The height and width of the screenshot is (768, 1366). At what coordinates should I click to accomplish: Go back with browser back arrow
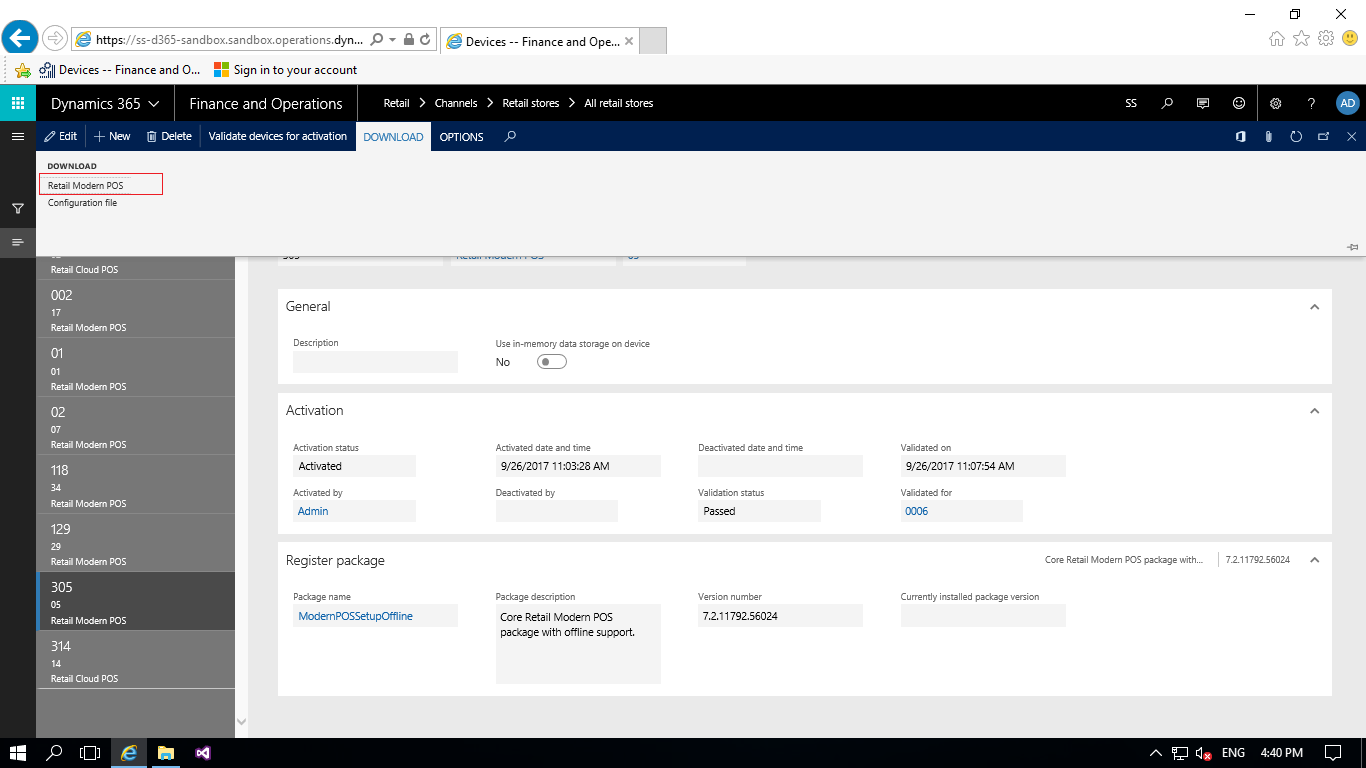point(20,38)
